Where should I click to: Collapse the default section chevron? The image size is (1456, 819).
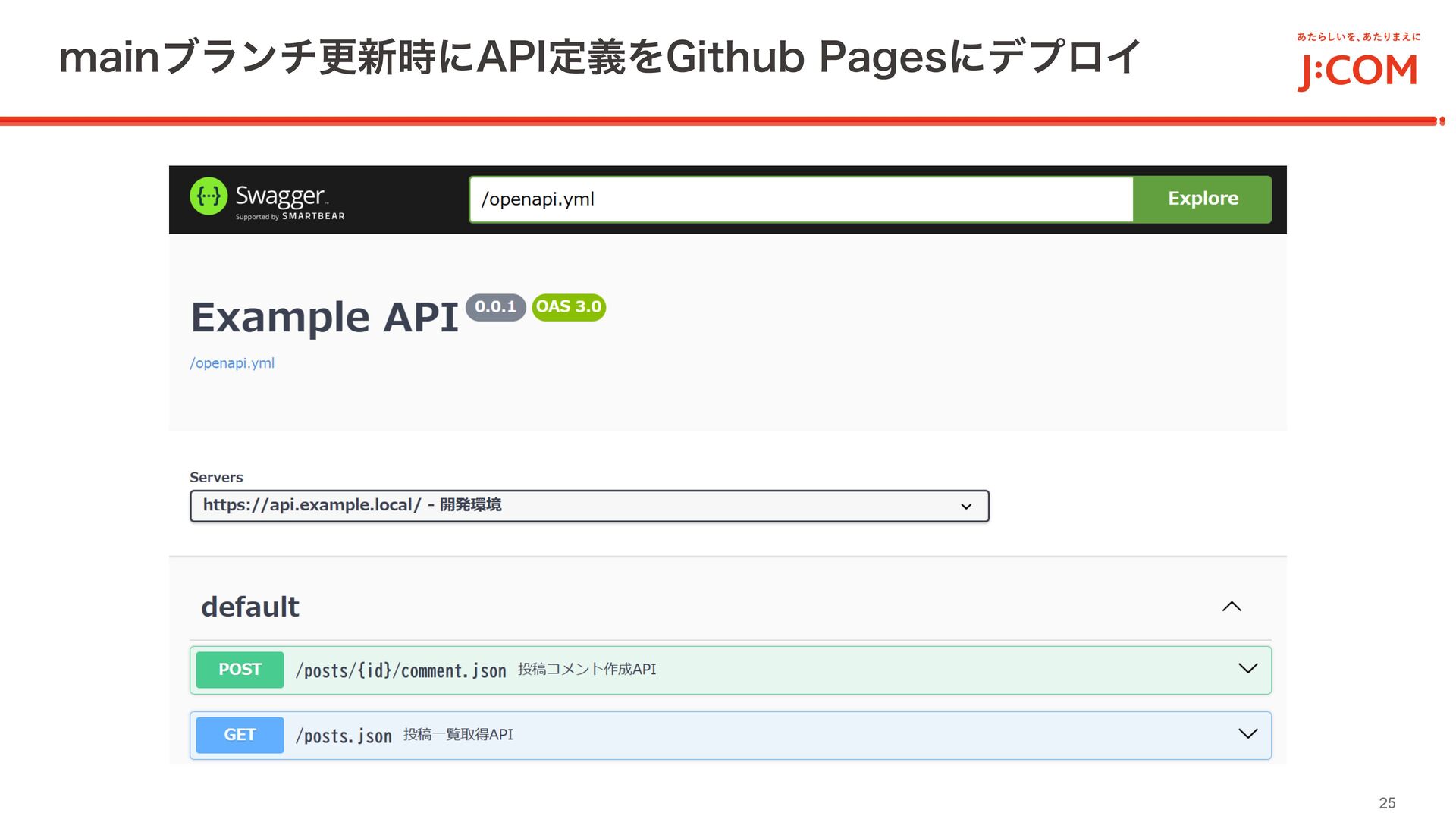[1232, 607]
